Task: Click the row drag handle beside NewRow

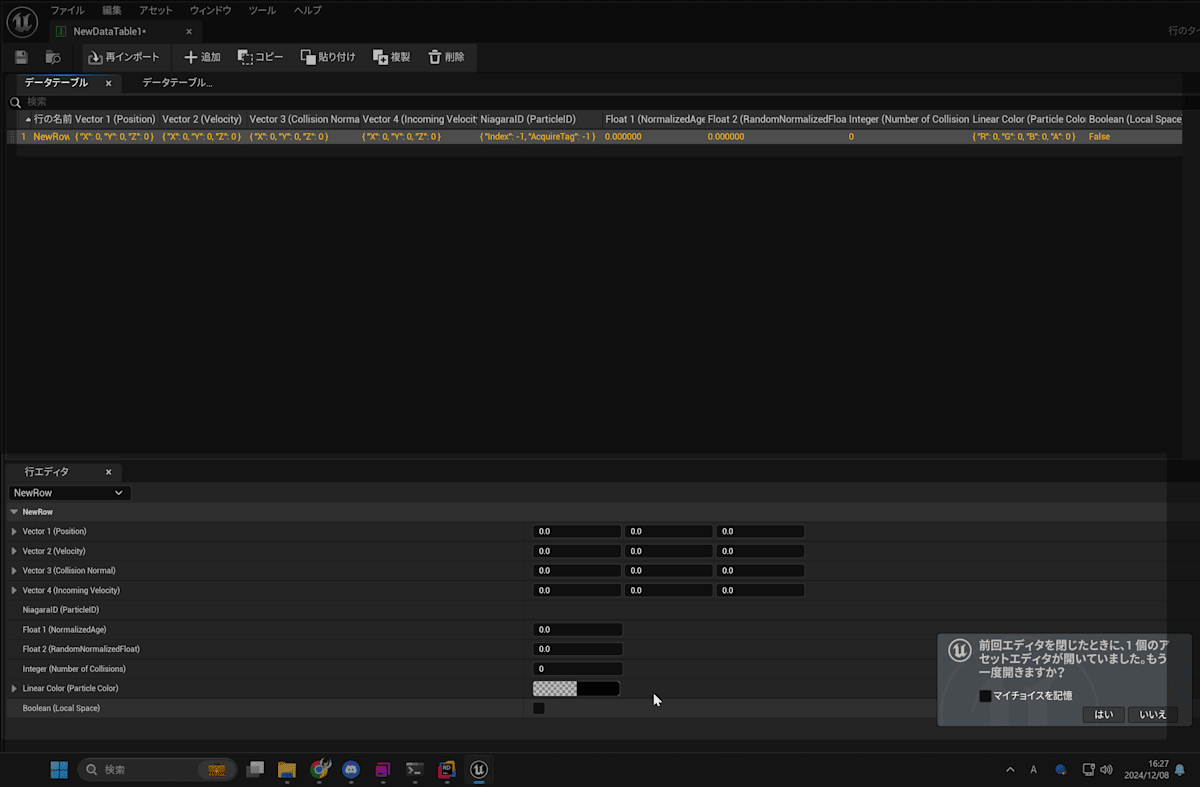Action: 12,136
